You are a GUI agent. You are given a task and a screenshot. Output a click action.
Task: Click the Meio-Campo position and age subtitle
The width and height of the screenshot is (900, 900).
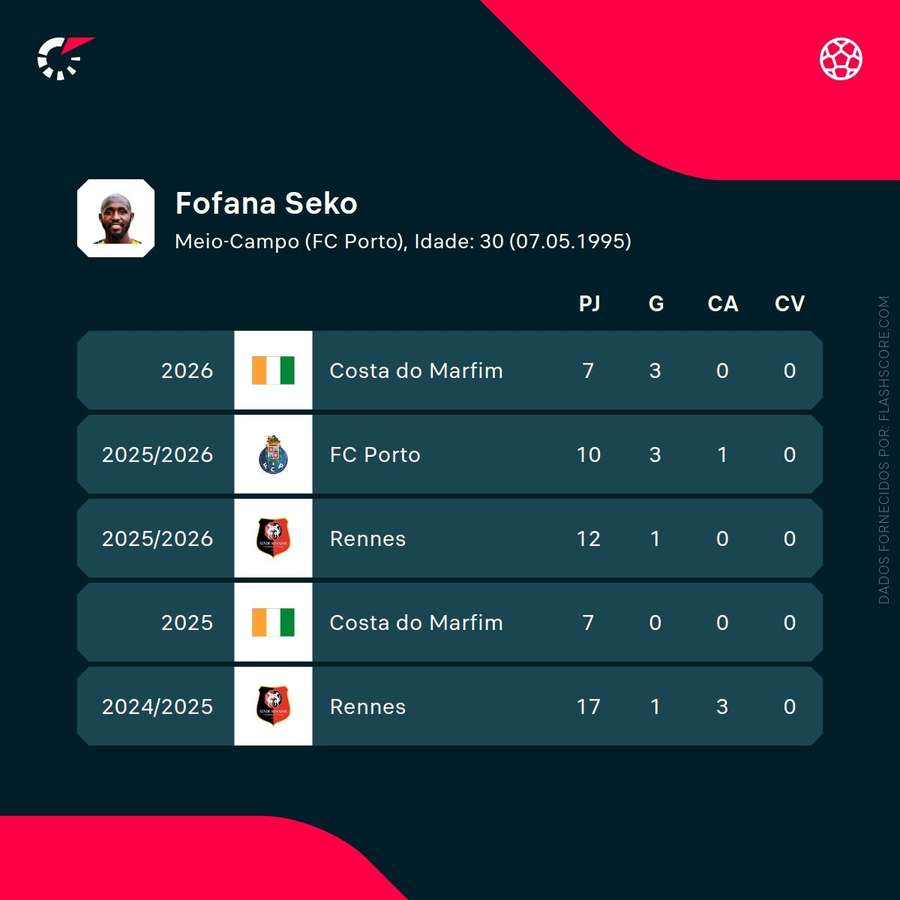pos(403,241)
